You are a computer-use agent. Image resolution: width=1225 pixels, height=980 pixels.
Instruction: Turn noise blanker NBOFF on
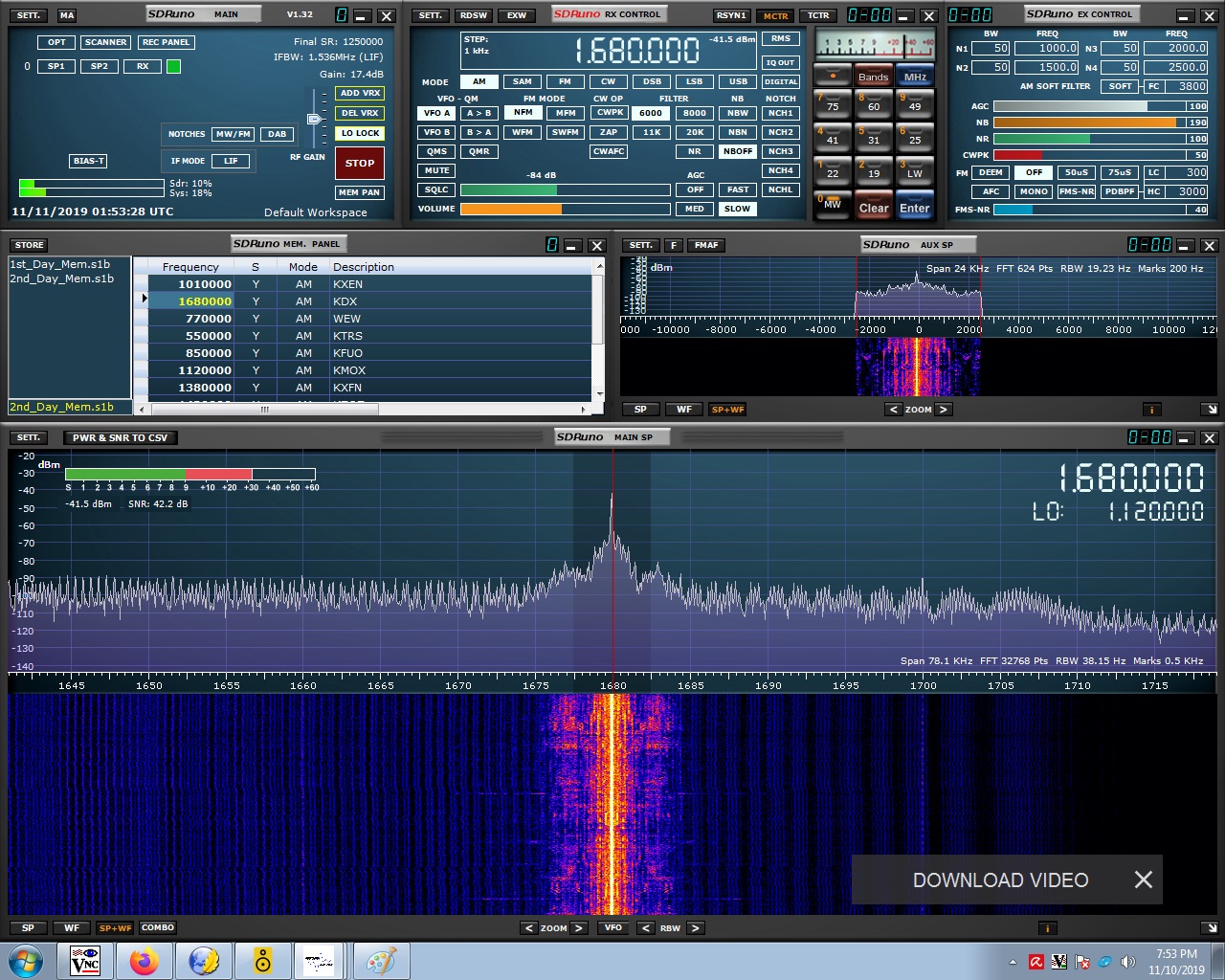738,151
